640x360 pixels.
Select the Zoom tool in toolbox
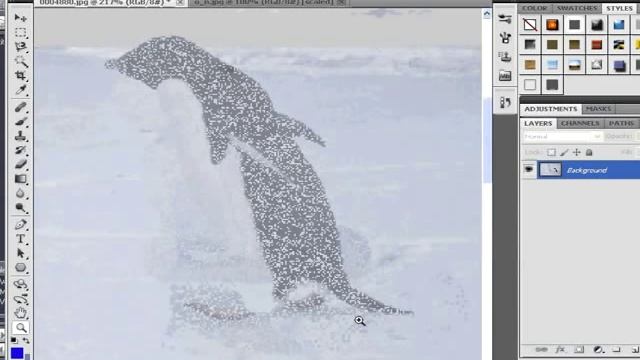(20, 327)
